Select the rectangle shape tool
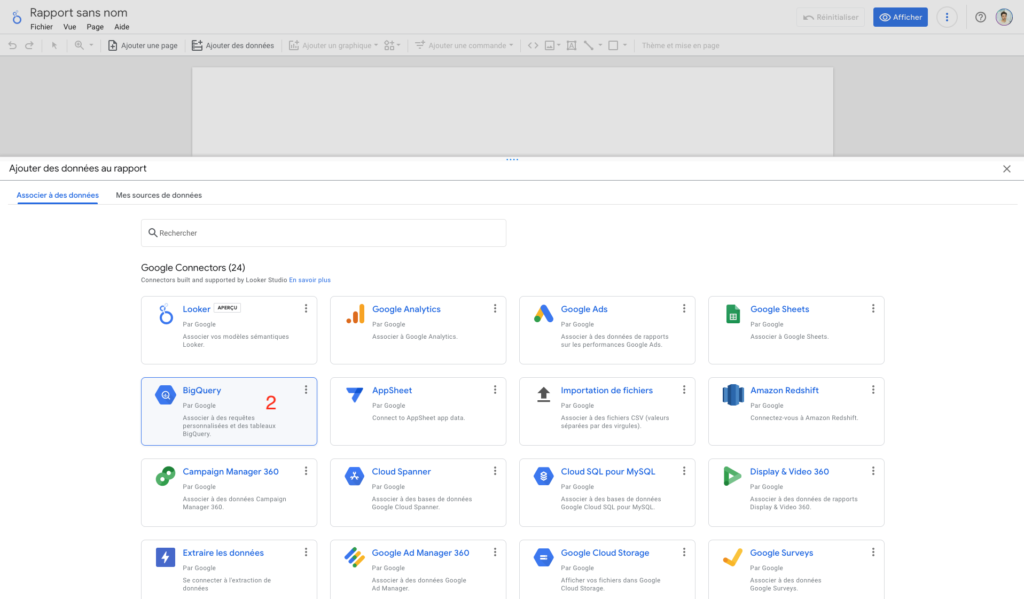 (613, 45)
